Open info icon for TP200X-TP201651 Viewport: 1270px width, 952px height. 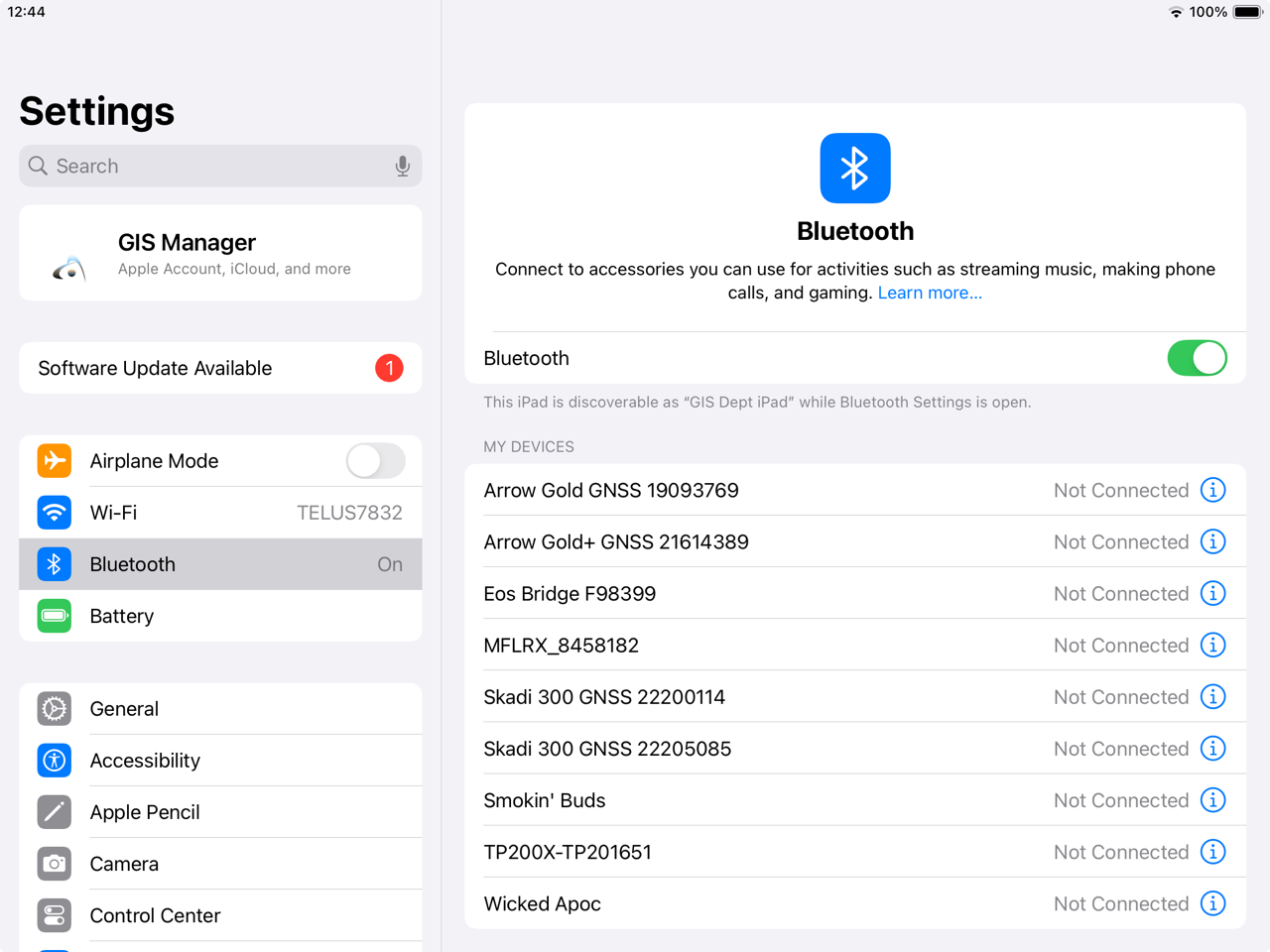[1212, 851]
